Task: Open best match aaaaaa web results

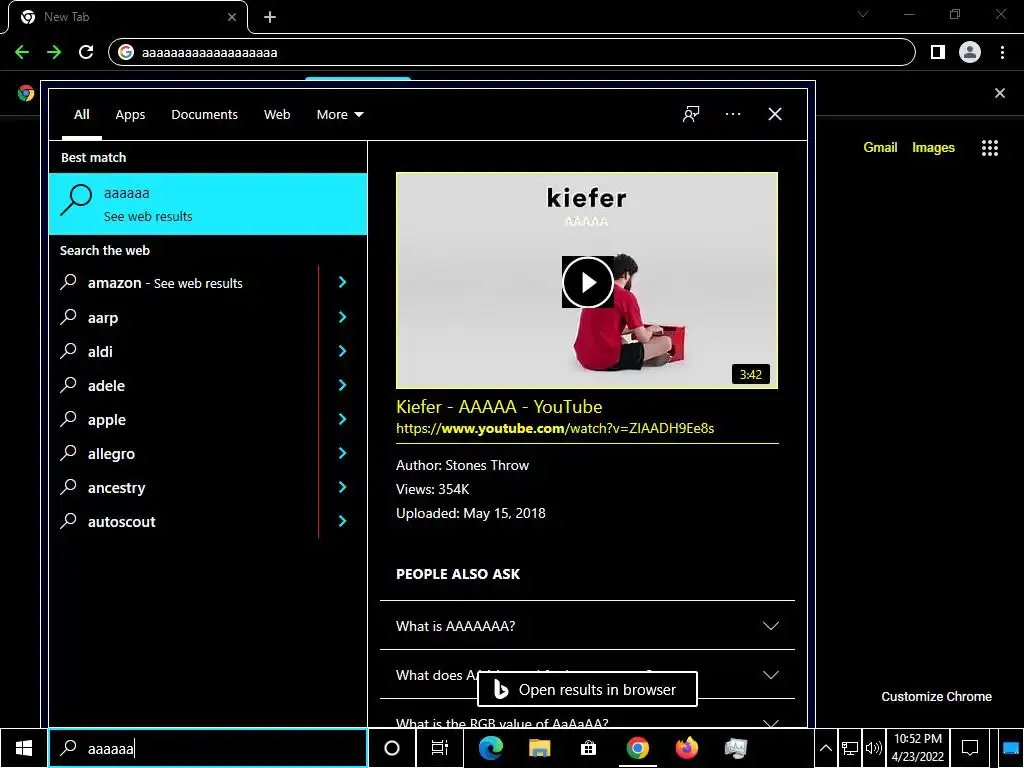Action: tap(208, 204)
